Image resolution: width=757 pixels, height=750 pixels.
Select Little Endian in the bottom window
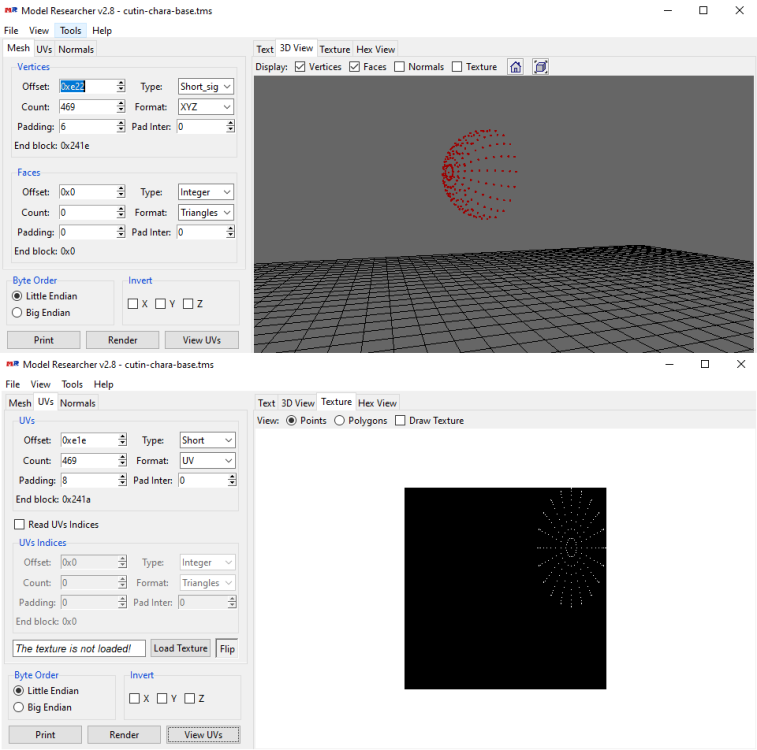pos(18,691)
